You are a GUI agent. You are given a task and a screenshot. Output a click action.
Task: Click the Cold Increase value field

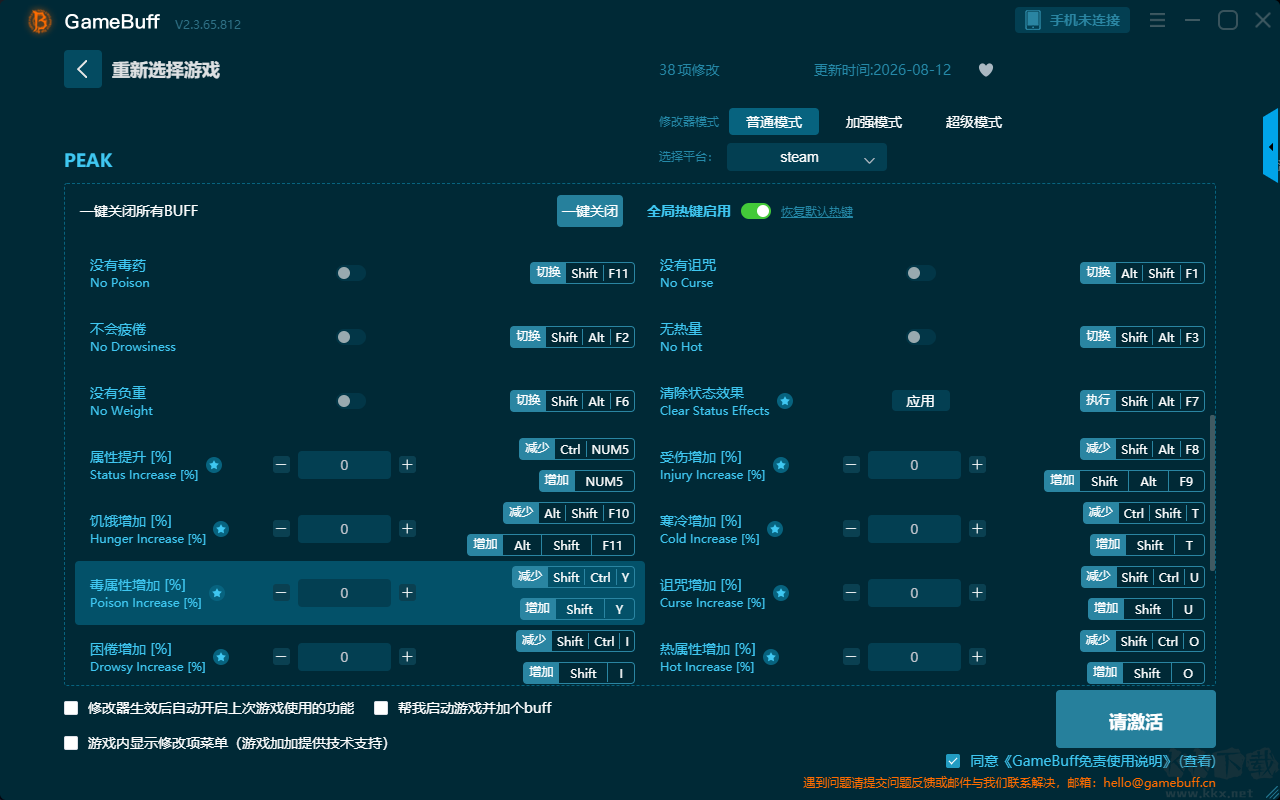pos(914,529)
